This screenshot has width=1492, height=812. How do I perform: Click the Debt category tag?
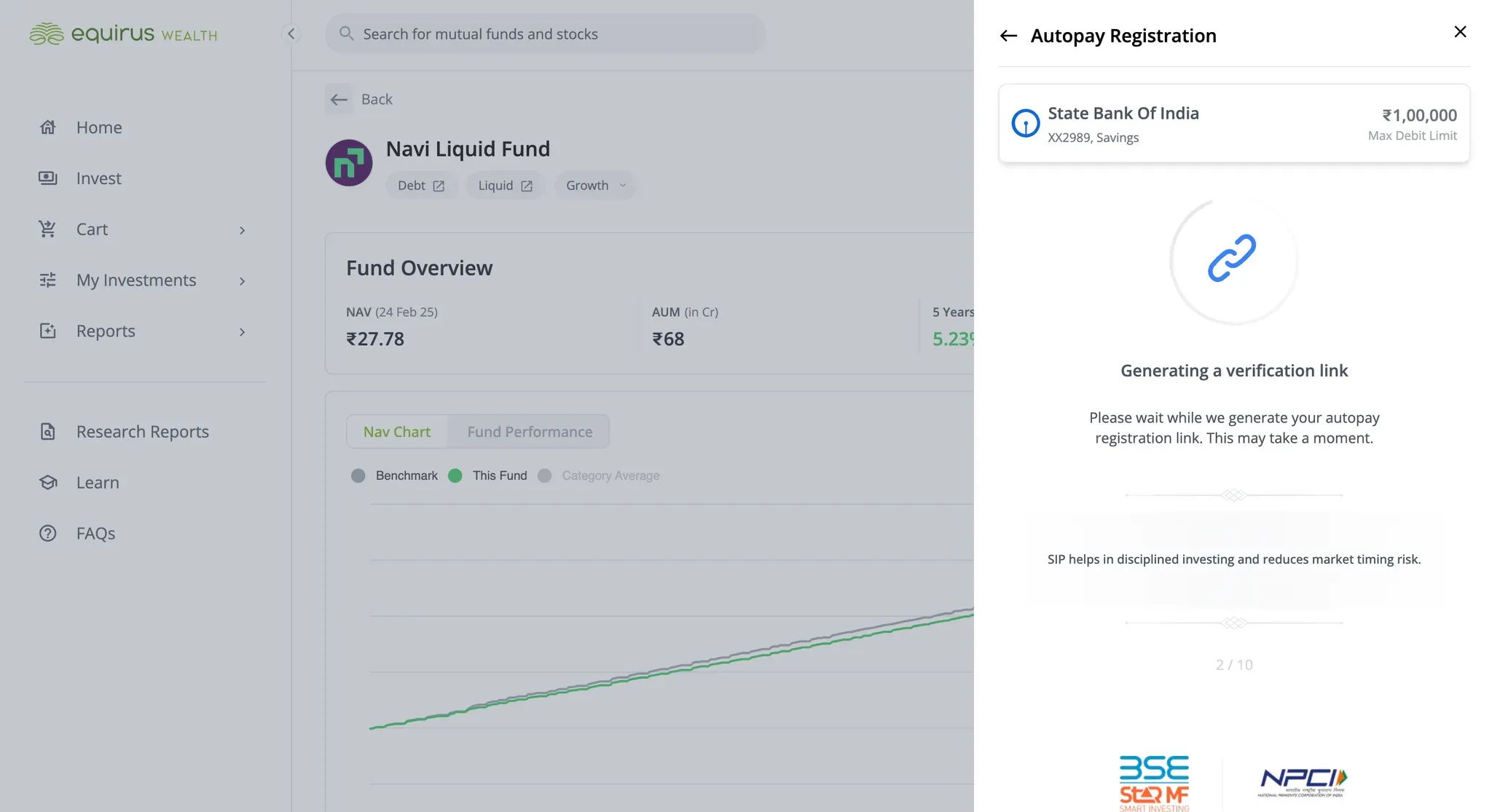[x=421, y=186]
